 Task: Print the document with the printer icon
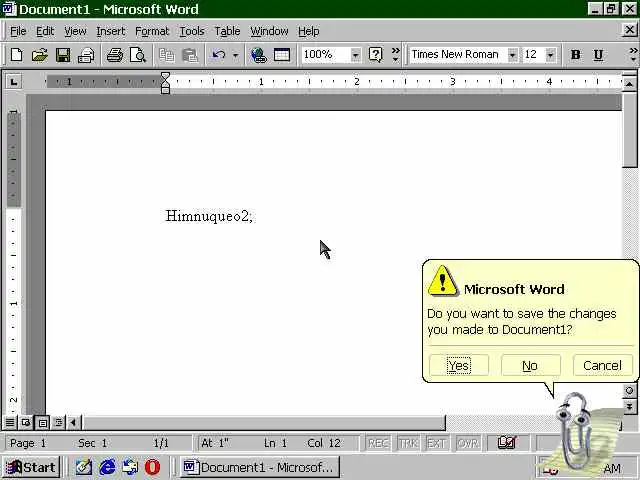[x=115, y=55]
